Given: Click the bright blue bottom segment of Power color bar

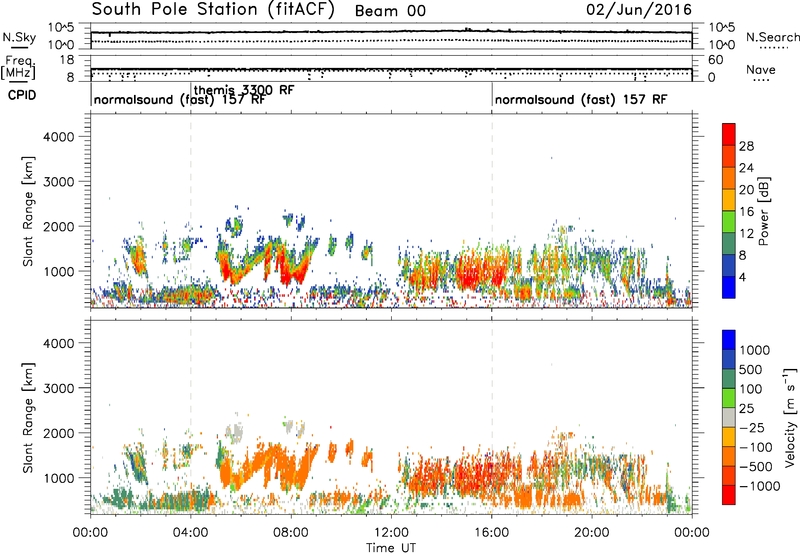Looking at the screenshot, I should click(x=729, y=287).
